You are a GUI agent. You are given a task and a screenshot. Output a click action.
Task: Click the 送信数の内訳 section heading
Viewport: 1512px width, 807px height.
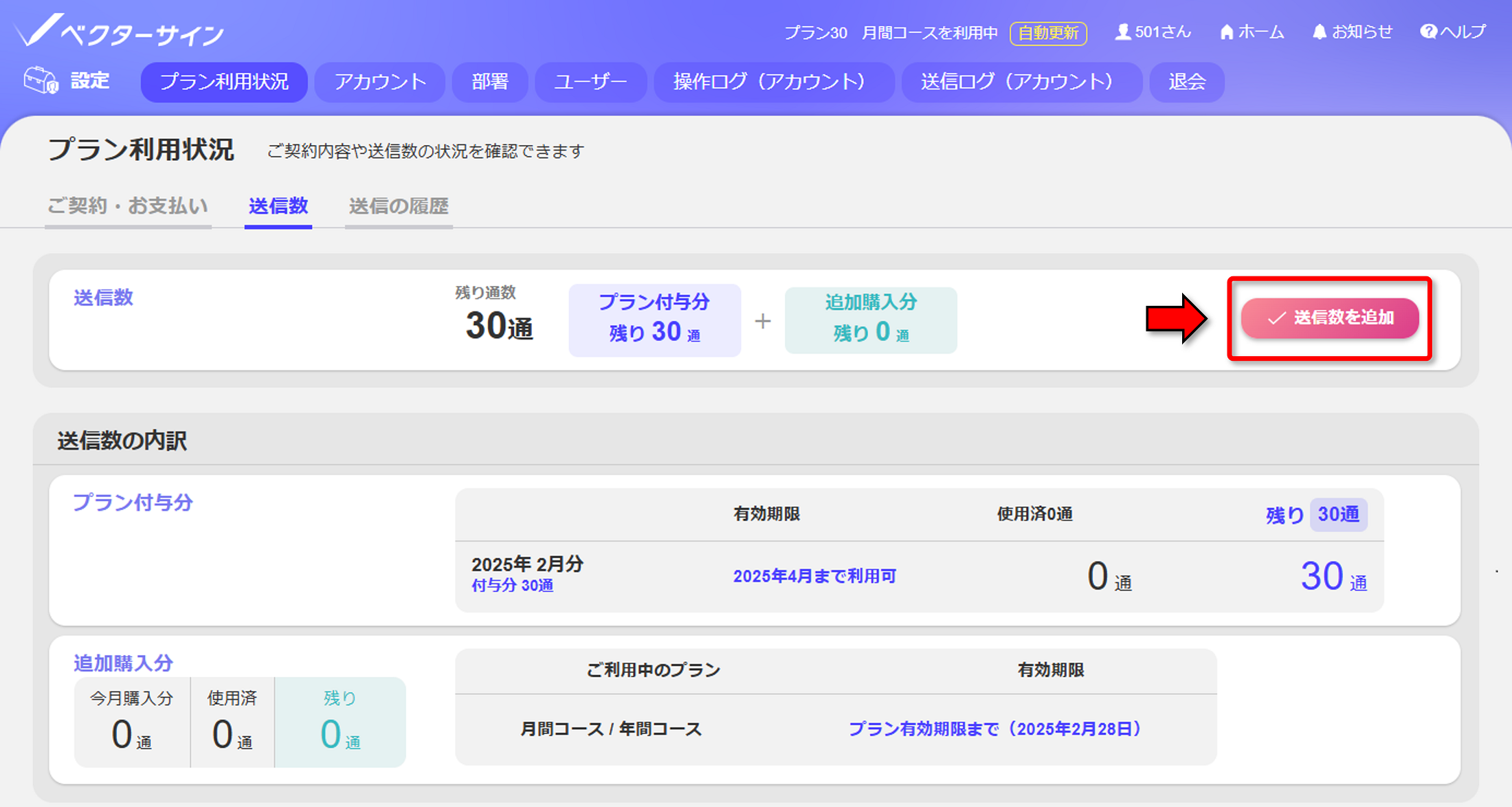[x=122, y=441]
